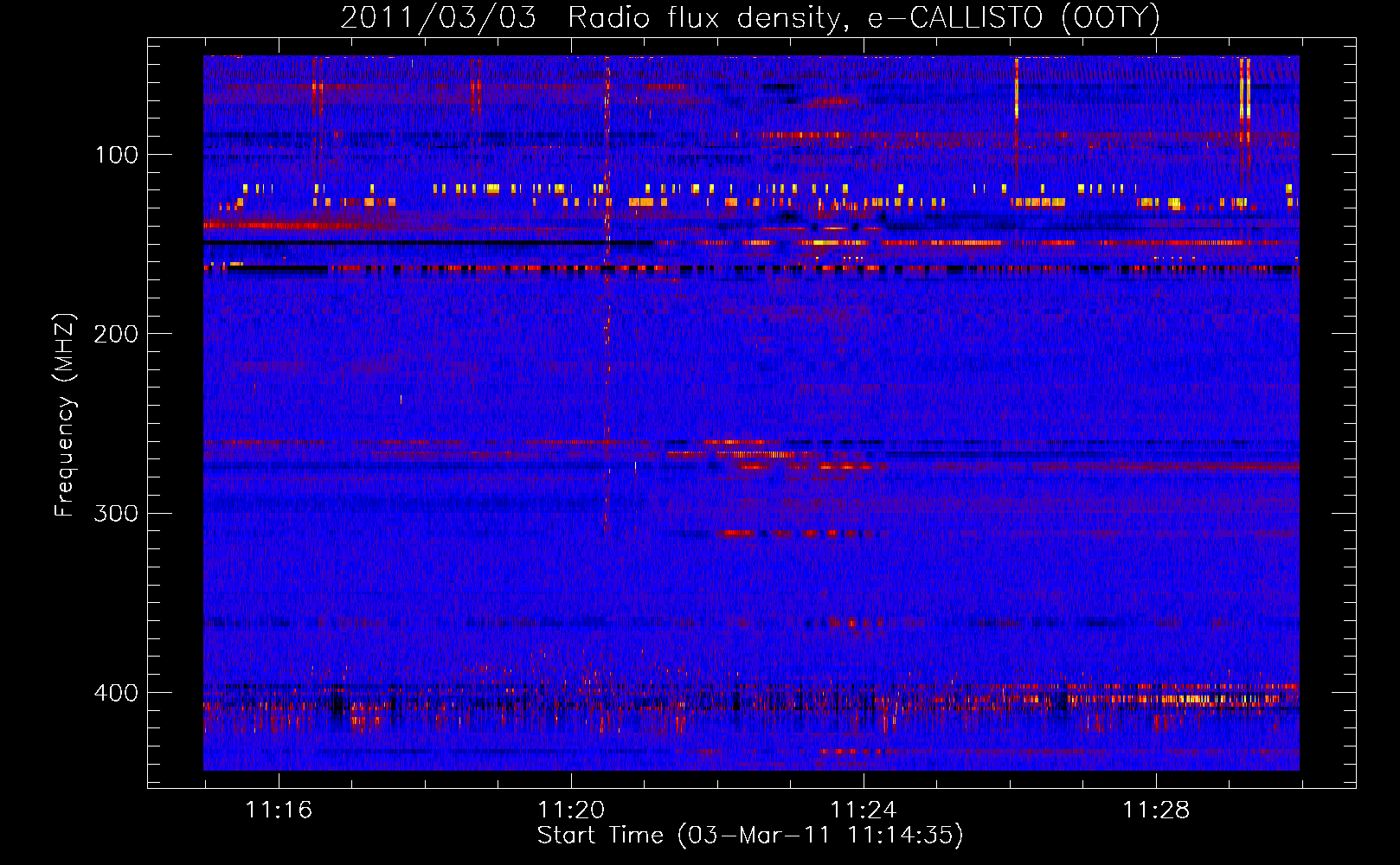Image resolution: width=1400 pixels, height=865 pixels.
Task: Click the 11:28 time axis label
Action: 1156,810
